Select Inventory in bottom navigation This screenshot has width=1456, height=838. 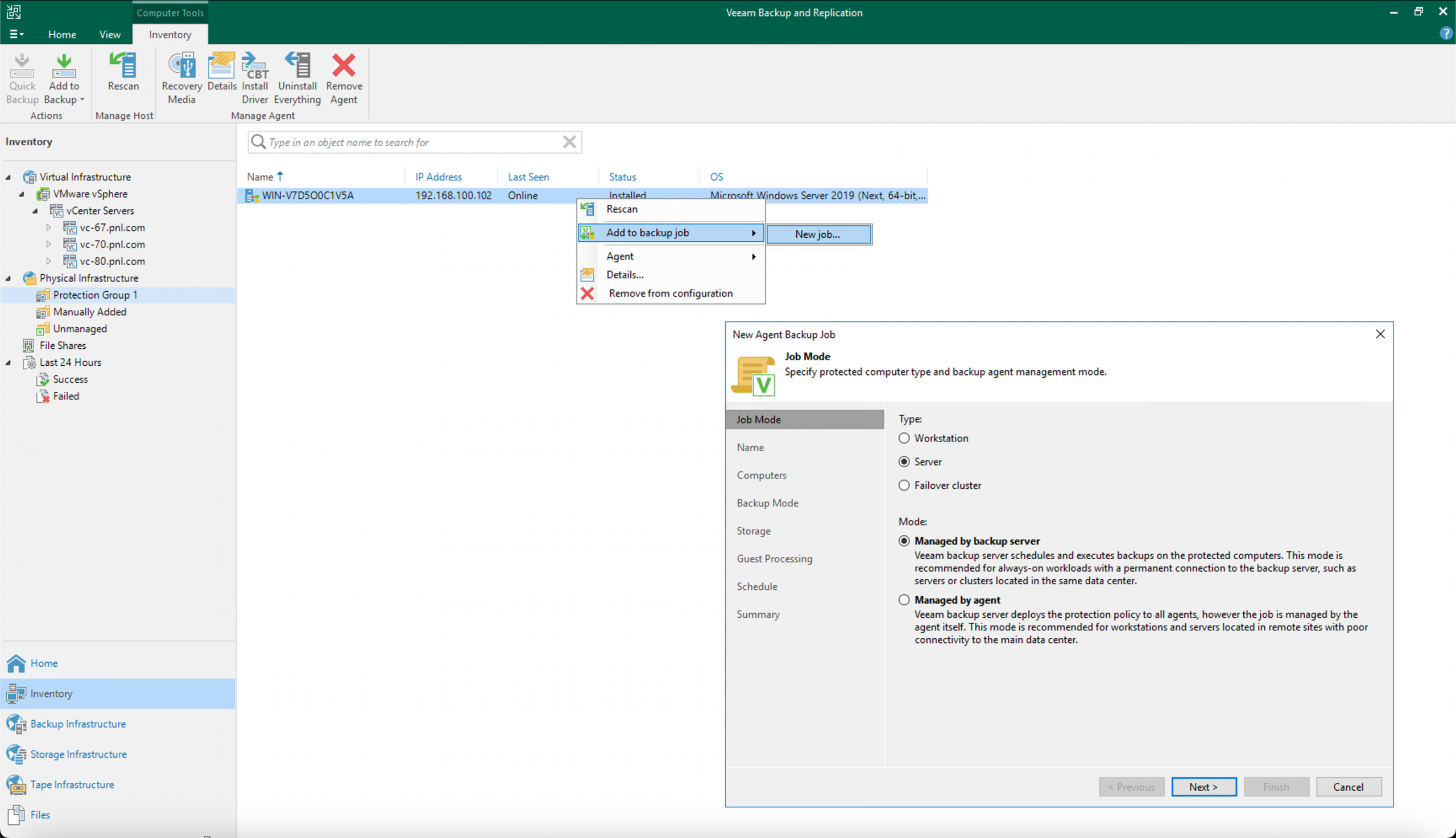(x=118, y=693)
